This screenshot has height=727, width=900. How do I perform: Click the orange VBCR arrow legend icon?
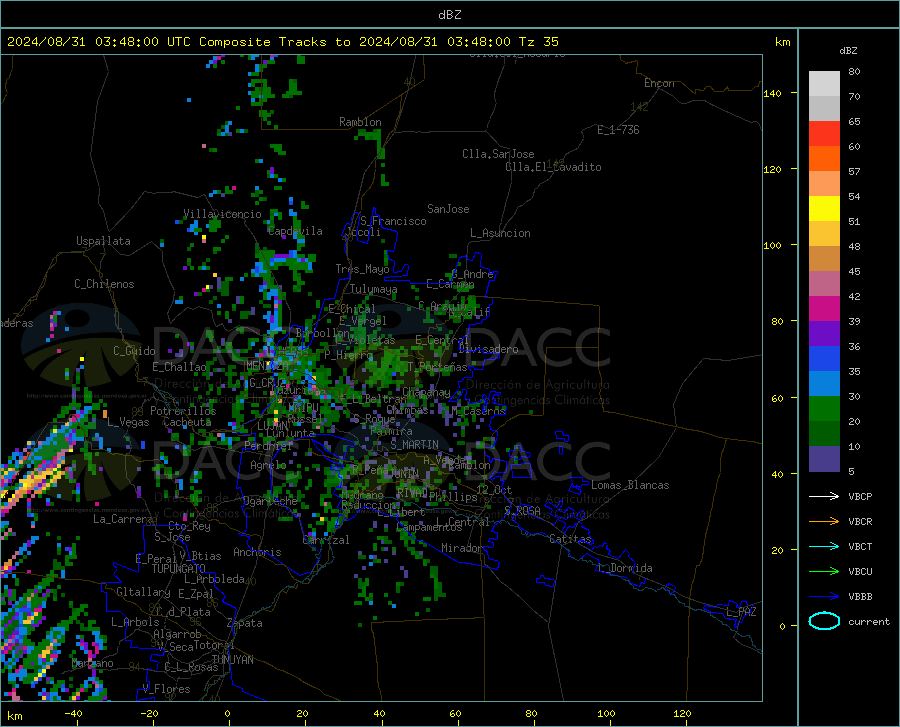click(x=824, y=521)
